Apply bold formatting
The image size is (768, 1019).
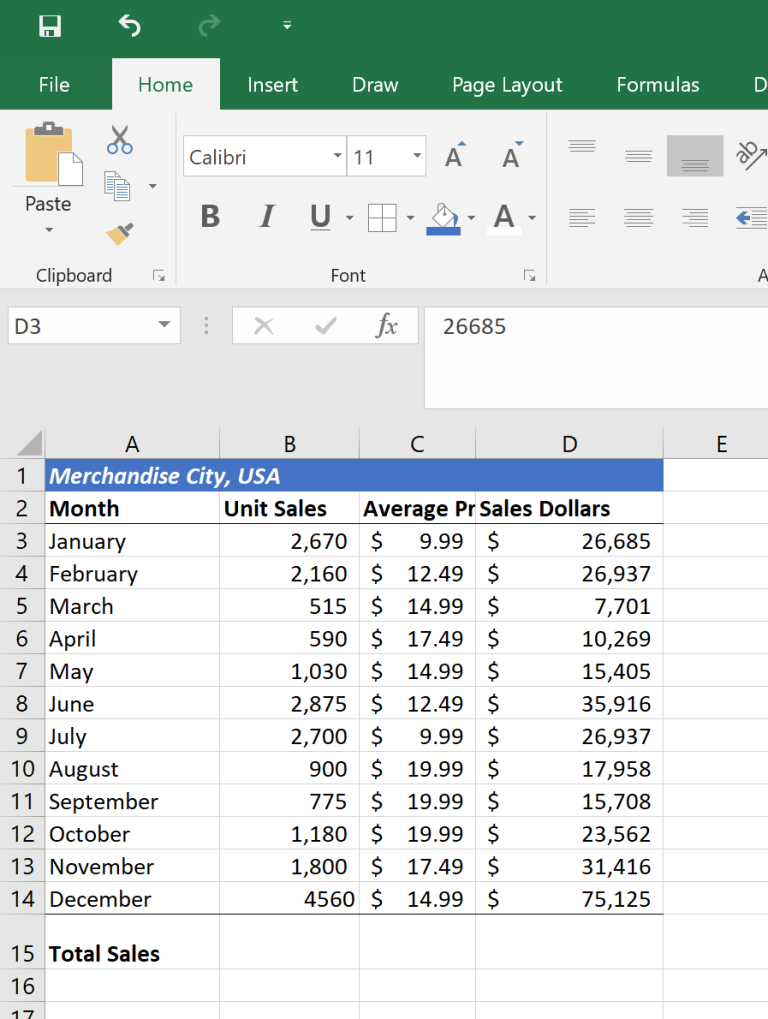click(x=209, y=217)
